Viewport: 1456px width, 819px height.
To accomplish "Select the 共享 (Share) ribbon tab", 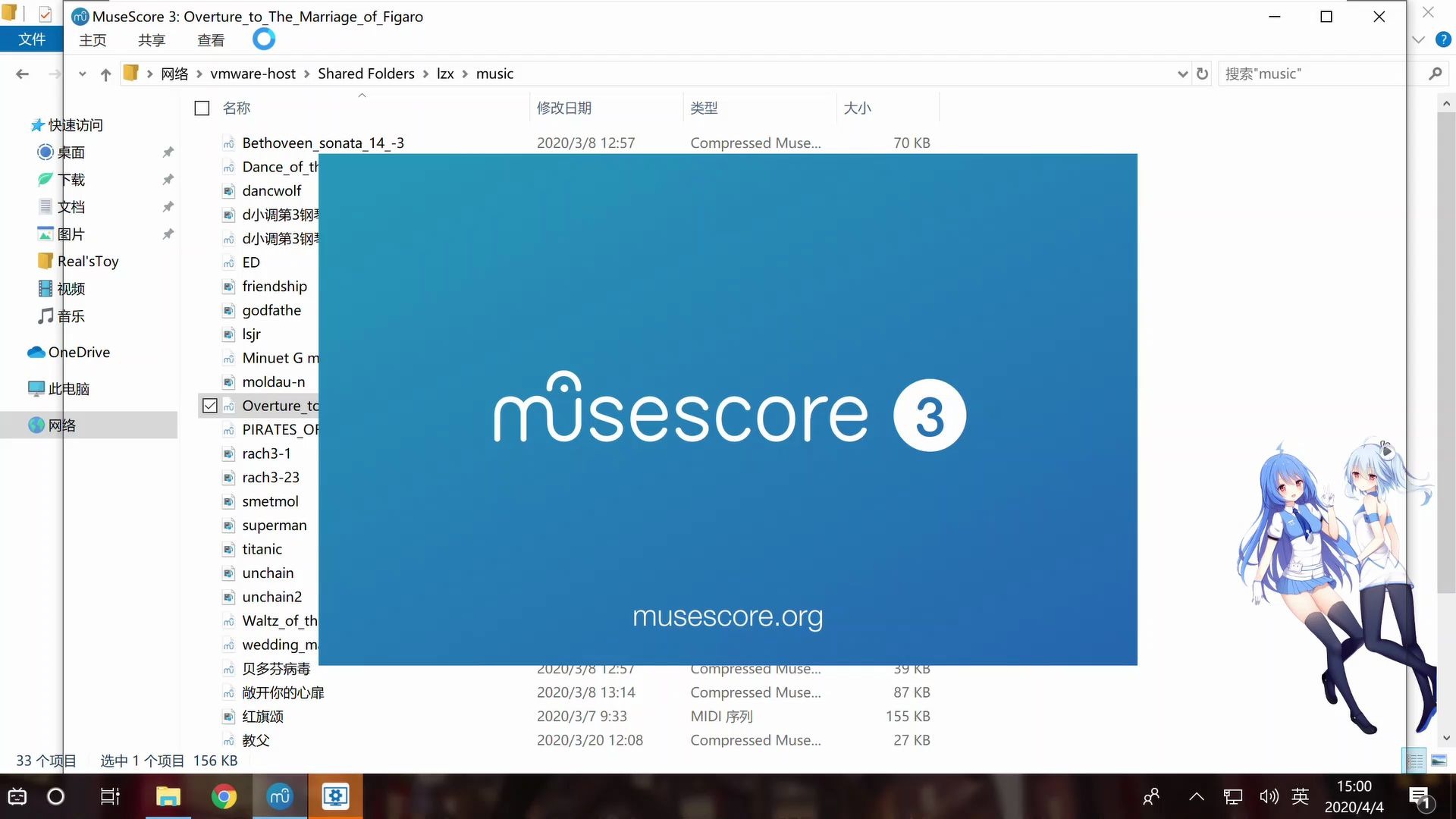I will click(152, 40).
